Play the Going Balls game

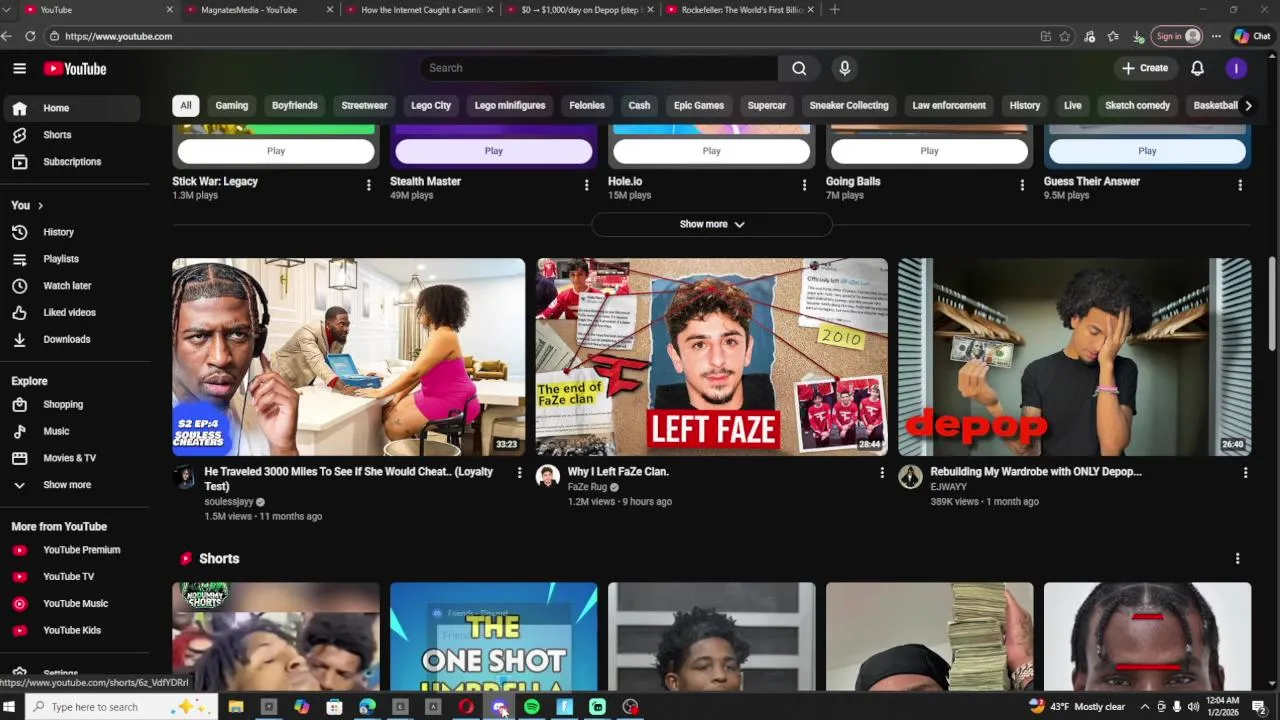coord(929,151)
